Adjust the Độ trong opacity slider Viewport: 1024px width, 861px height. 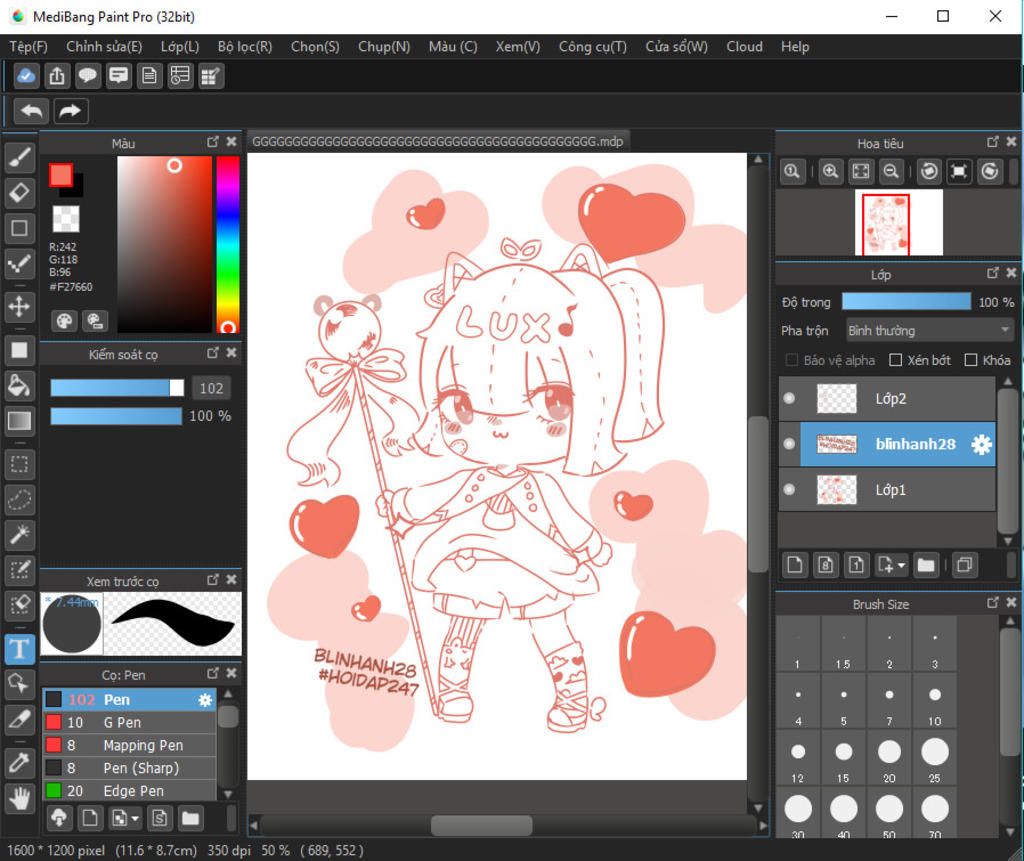906,301
